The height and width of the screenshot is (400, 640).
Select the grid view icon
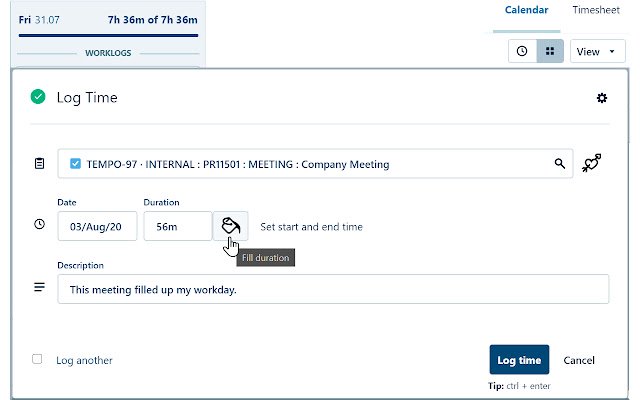[550, 51]
